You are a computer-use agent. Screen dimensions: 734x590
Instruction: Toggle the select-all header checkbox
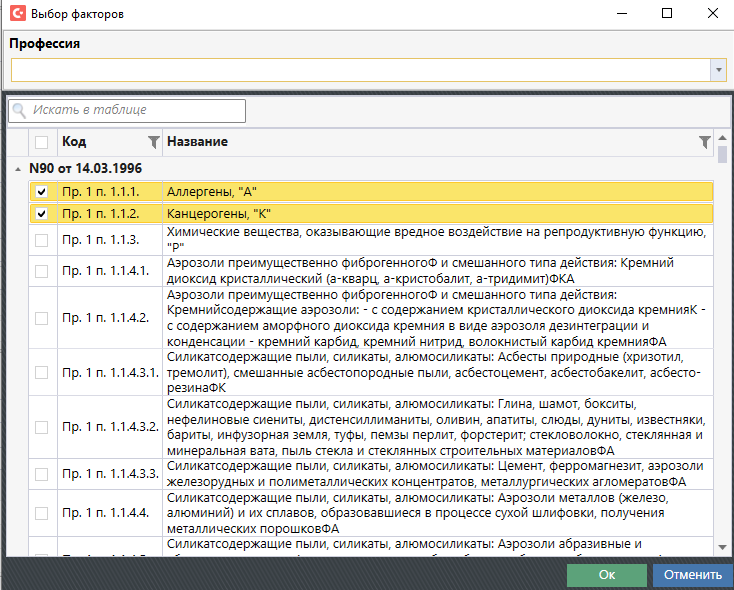(x=41, y=142)
